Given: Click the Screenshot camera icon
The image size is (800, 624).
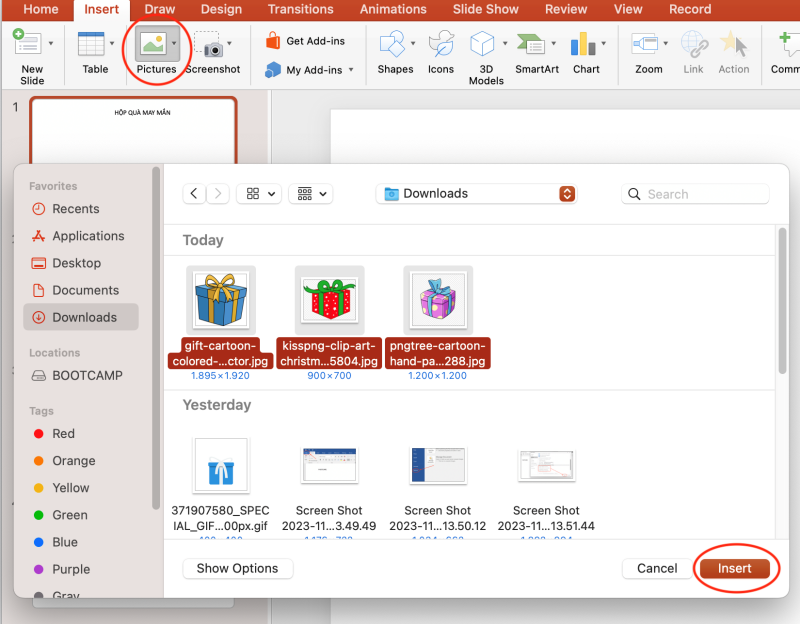Looking at the screenshot, I should point(209,44).
